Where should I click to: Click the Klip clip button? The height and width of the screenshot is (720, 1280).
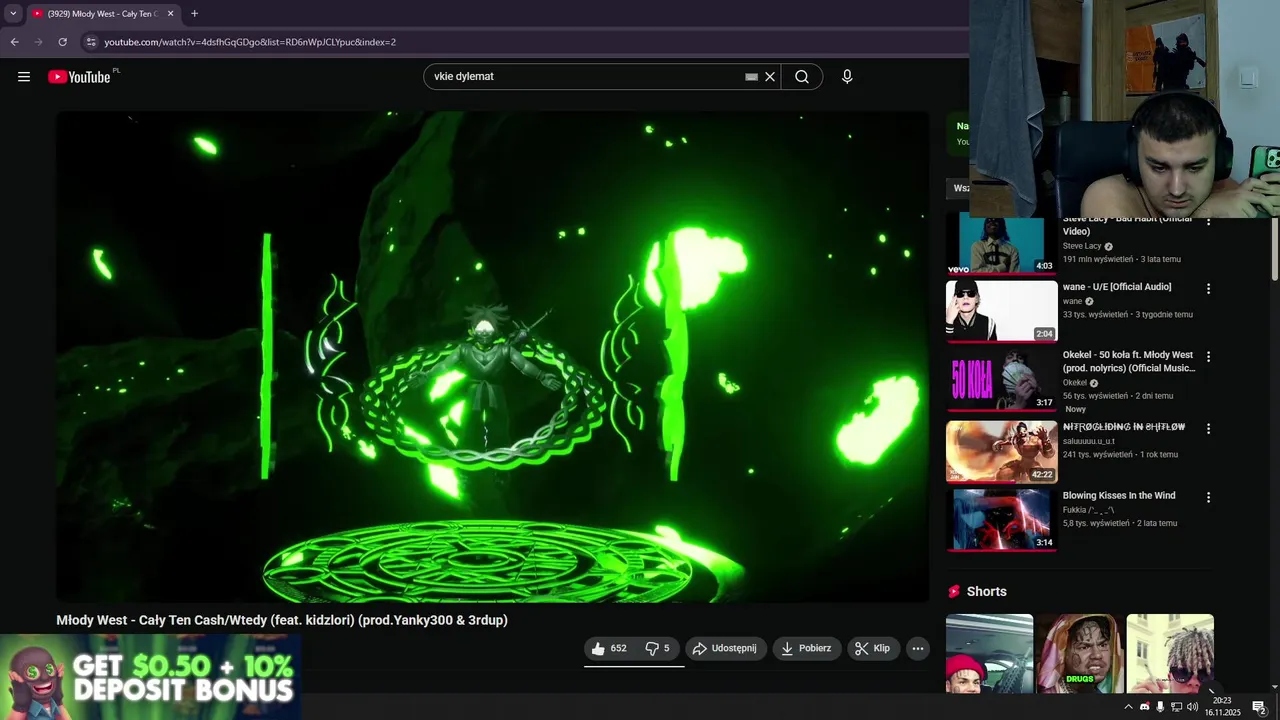click(873, 648)
